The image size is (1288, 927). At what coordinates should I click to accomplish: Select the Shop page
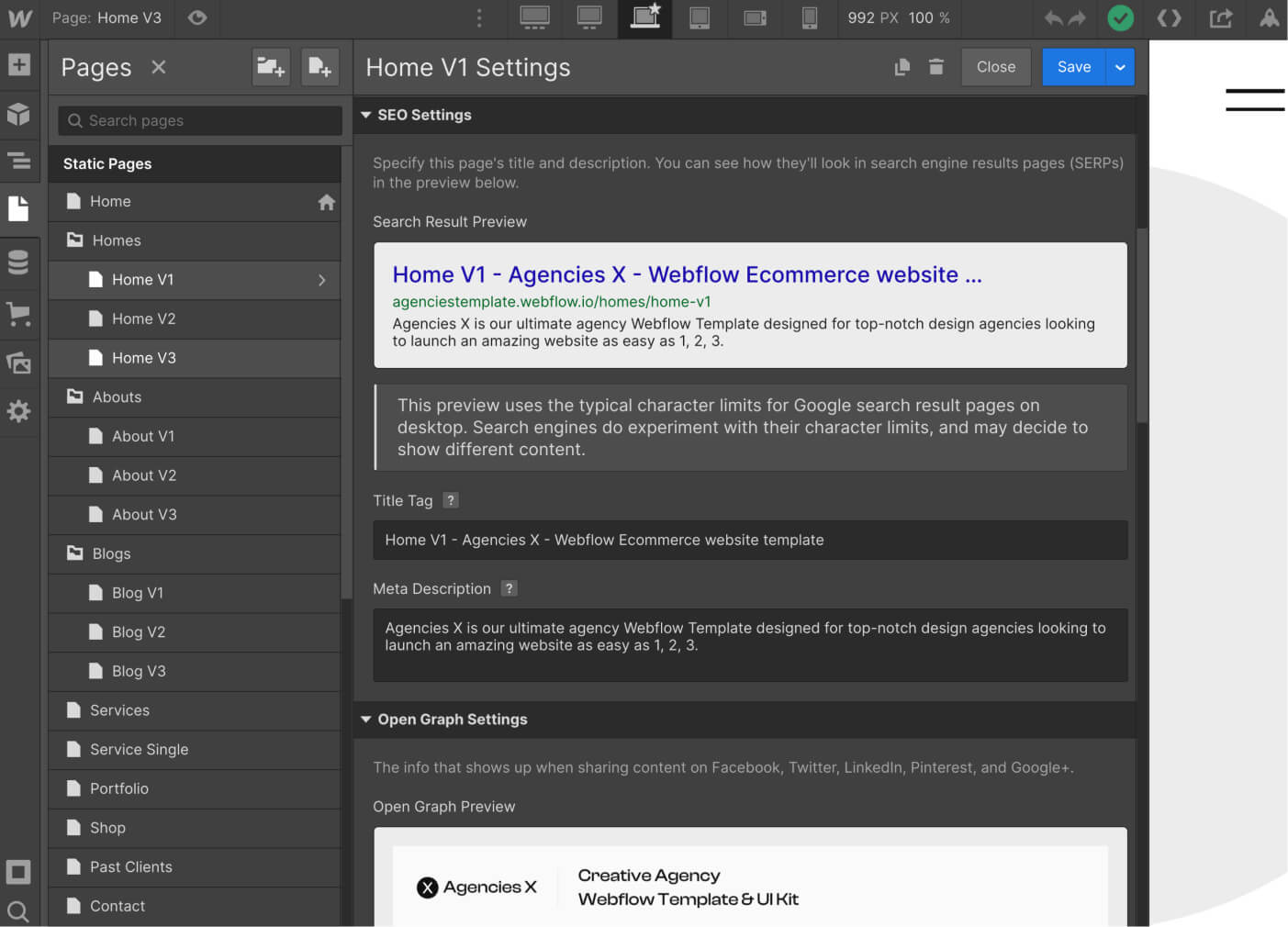coord(195,828)
